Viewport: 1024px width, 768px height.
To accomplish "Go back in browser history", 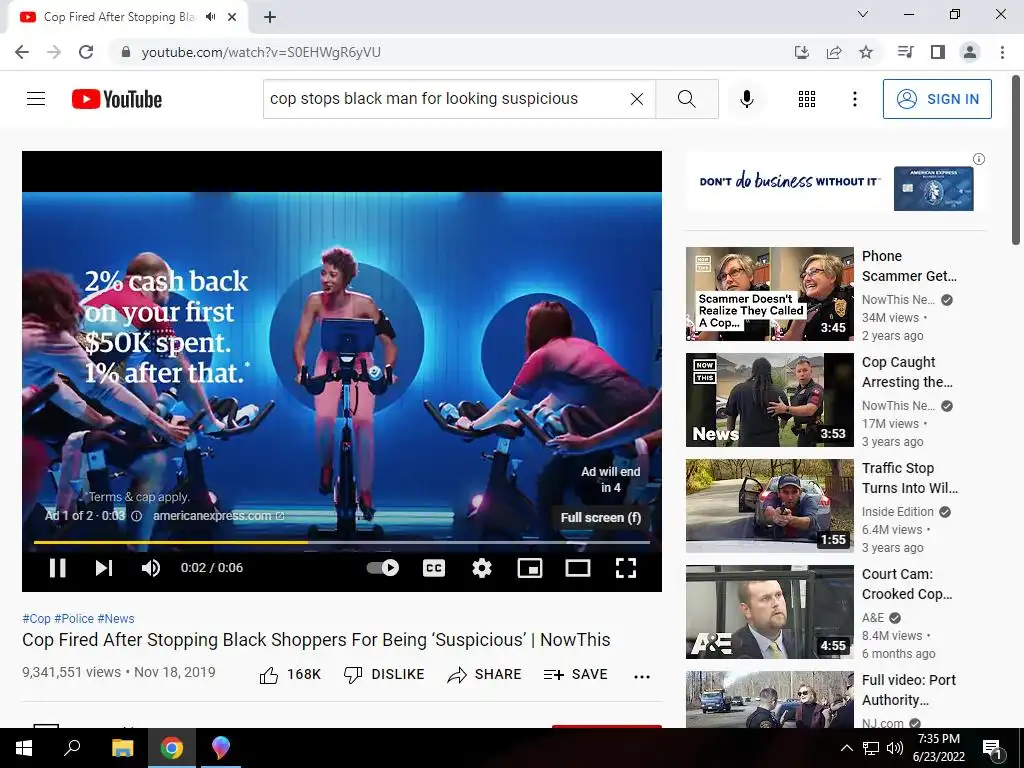I will [x=22, y=52].
